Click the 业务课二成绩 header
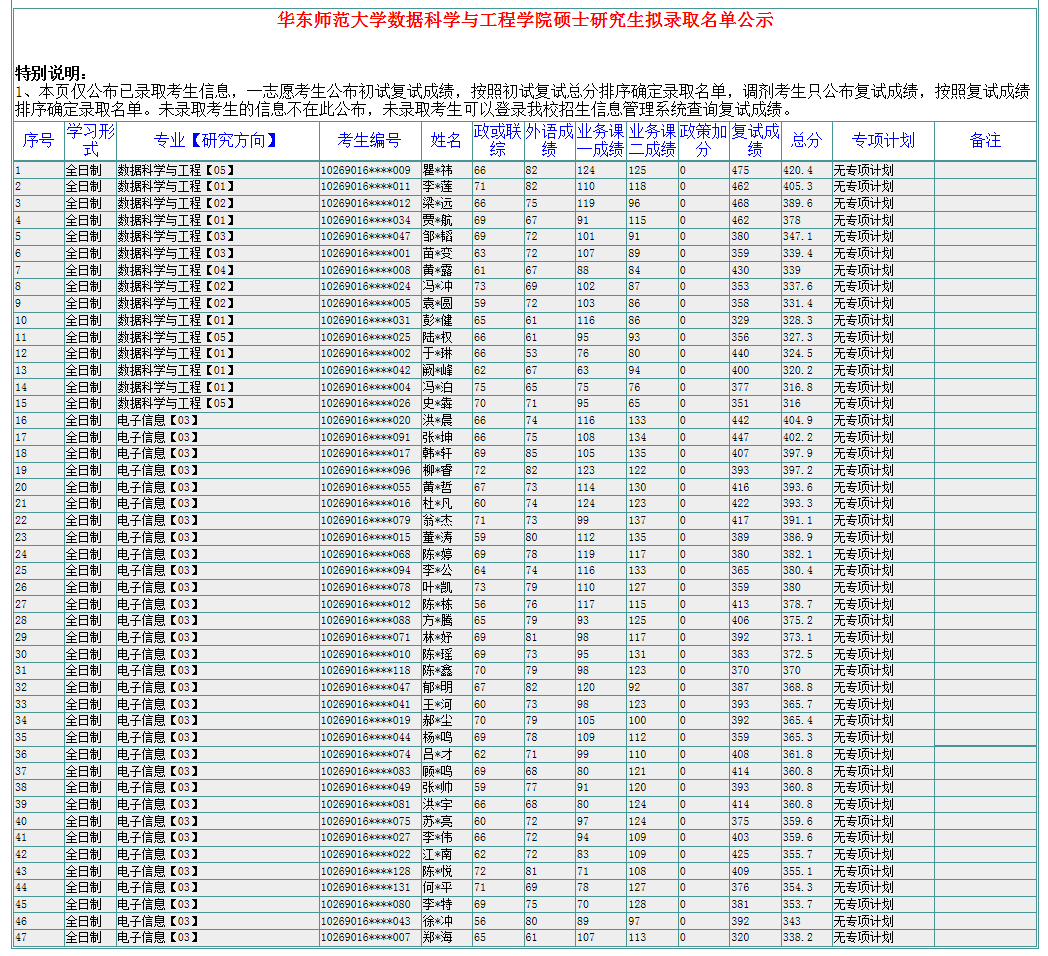The image size is (1048, 956). point(652,141)
